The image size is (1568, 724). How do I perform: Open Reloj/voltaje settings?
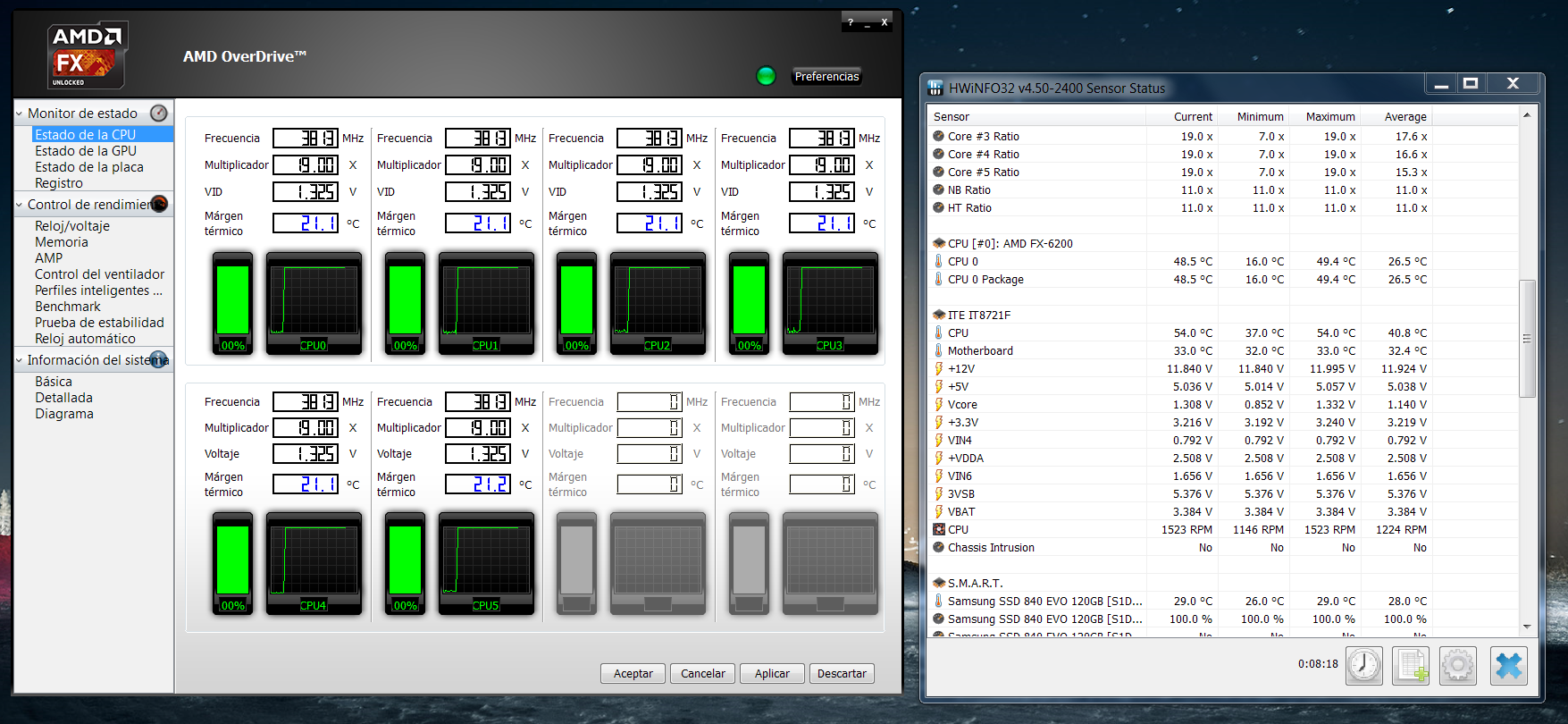tap(72, 226)
